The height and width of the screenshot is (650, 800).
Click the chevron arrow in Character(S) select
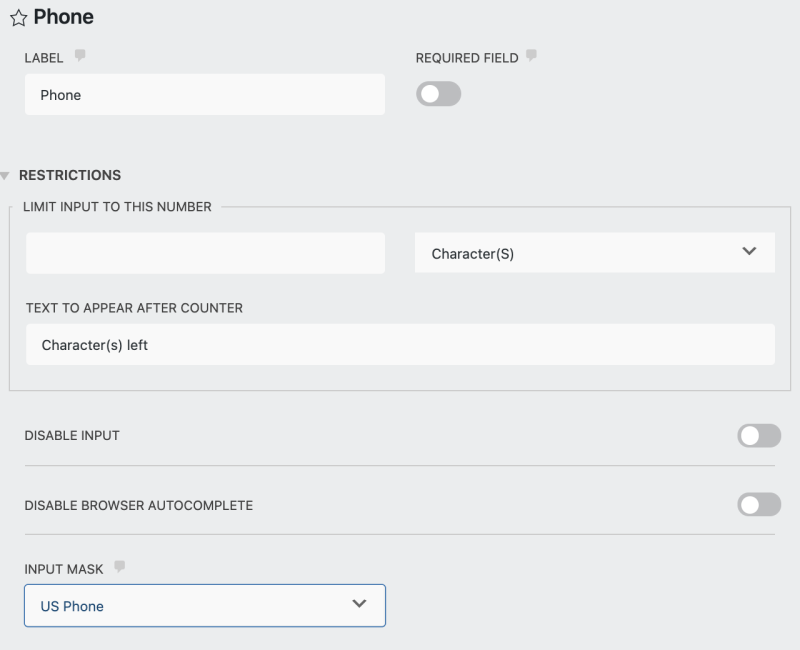pyautogui.click(x=749, y=252)
